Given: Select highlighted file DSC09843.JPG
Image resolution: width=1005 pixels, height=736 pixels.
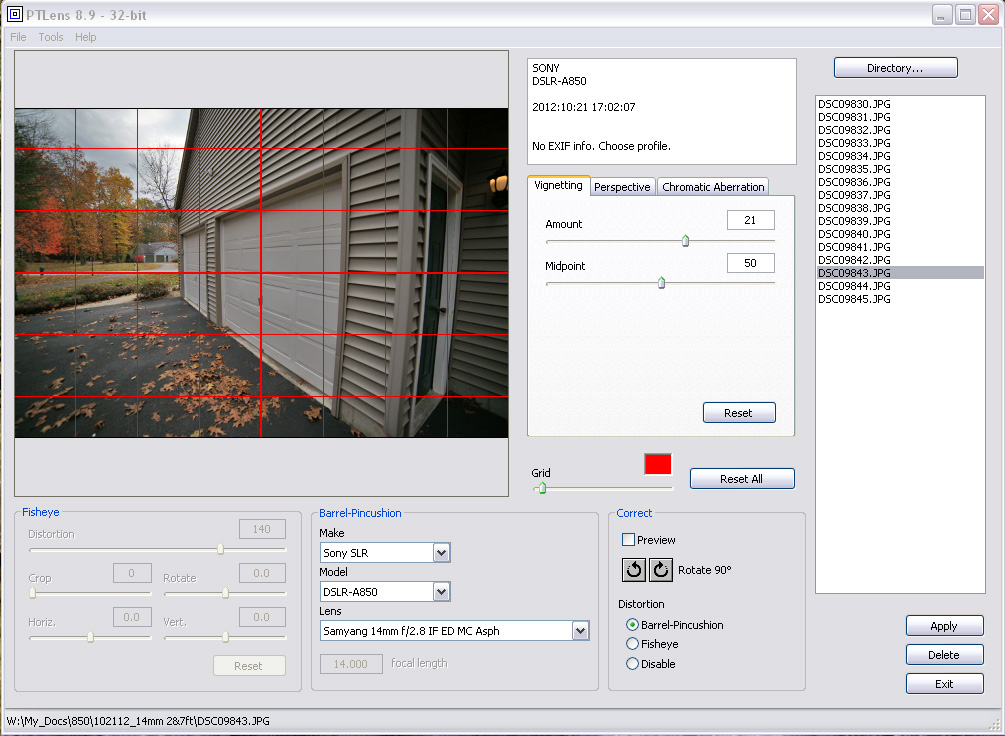Looking at the screenshot, I should [900, 272].
